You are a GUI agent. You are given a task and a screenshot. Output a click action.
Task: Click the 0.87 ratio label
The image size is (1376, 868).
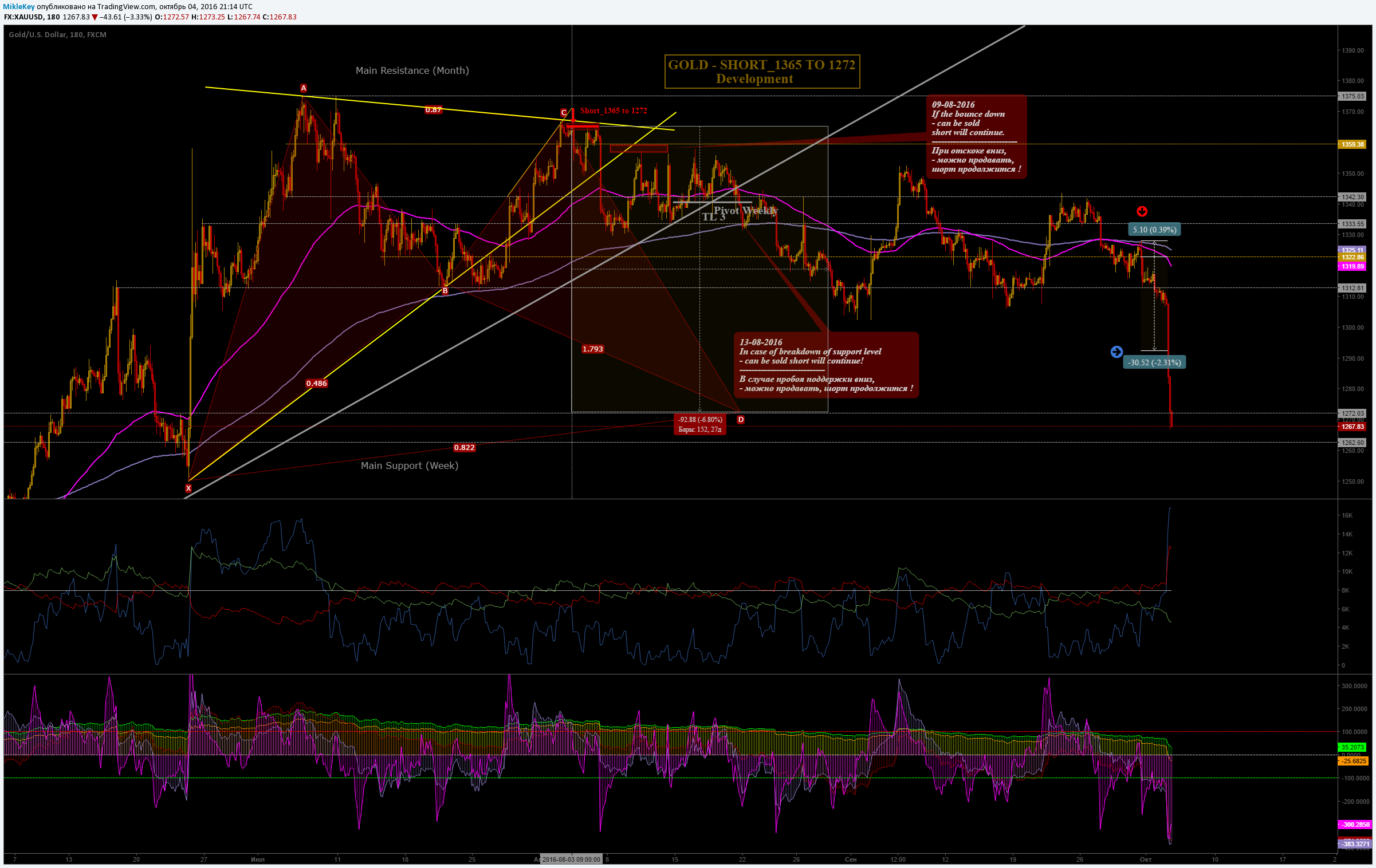(x=434, y=110)
